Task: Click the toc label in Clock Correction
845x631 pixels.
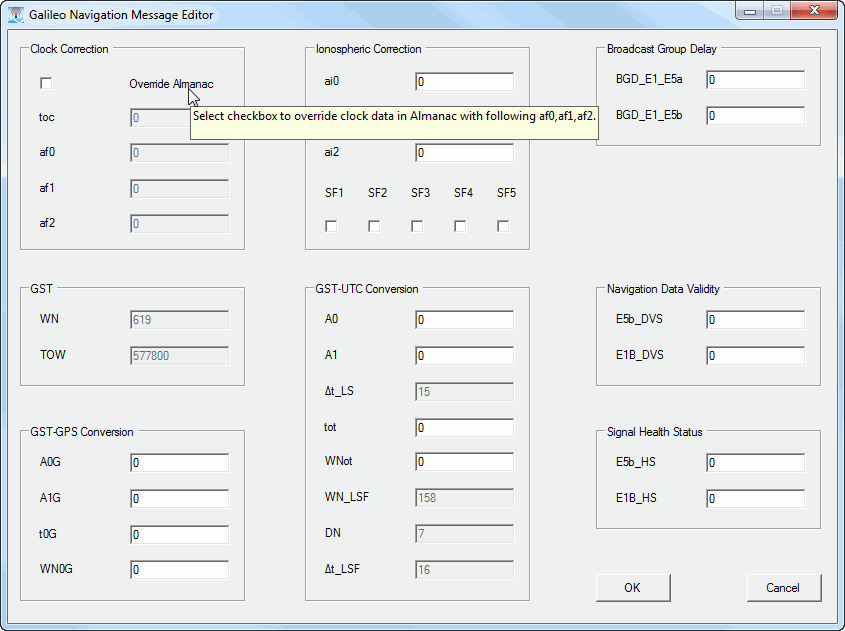Action: [47, 117]
